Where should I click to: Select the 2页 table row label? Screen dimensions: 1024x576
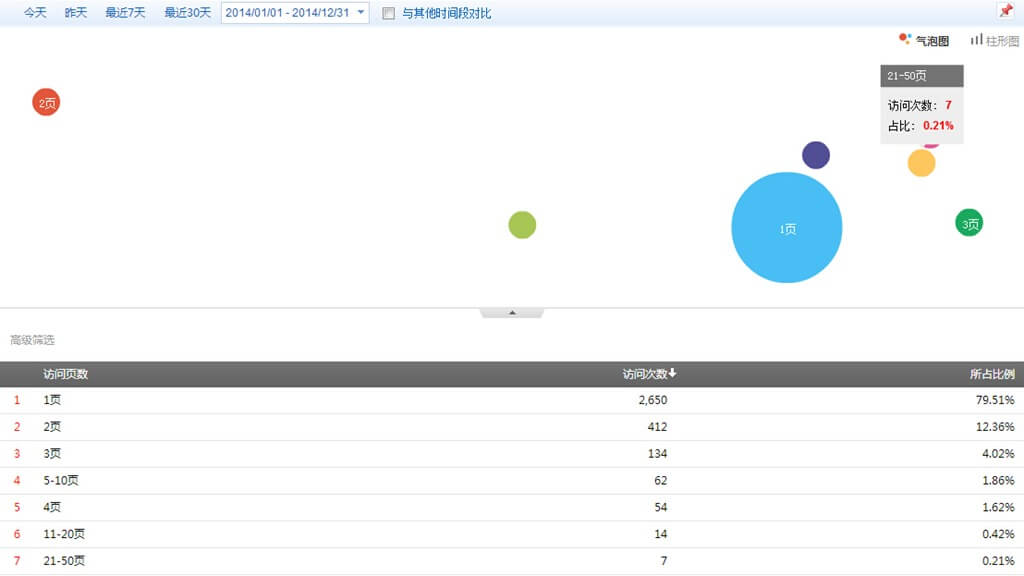point(52,426)
